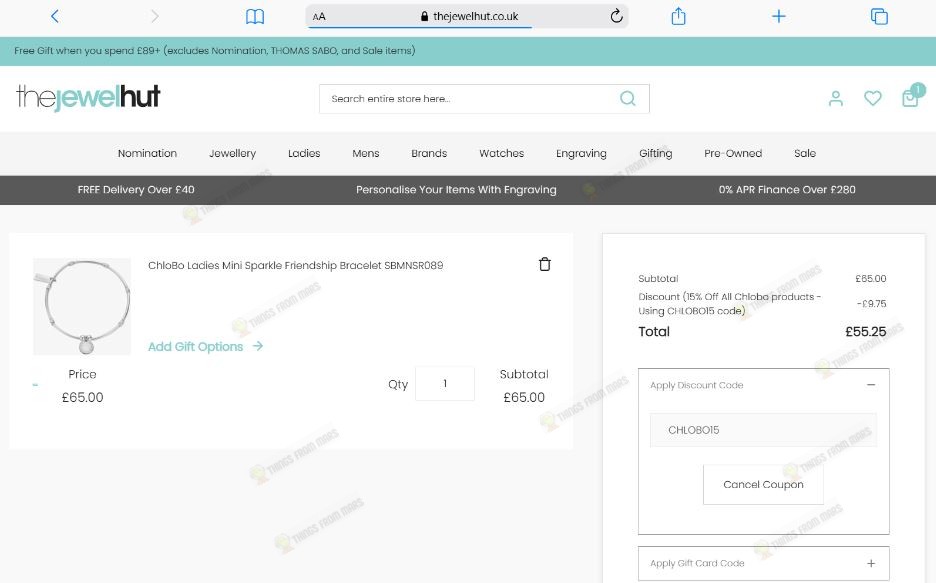Click the CHLOBO15 discount code field
This screenshot has width=936, height=583.
[763, 430]
